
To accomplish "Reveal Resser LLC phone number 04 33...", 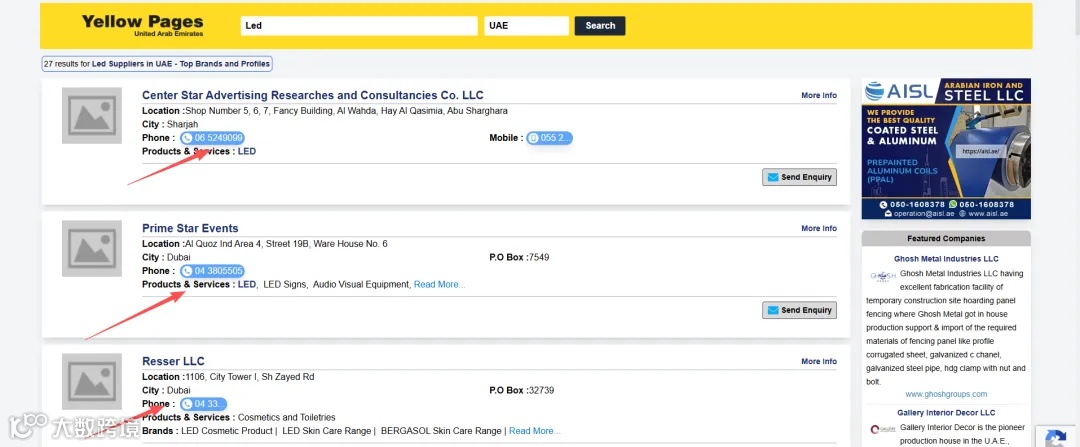I will (203, 404).
